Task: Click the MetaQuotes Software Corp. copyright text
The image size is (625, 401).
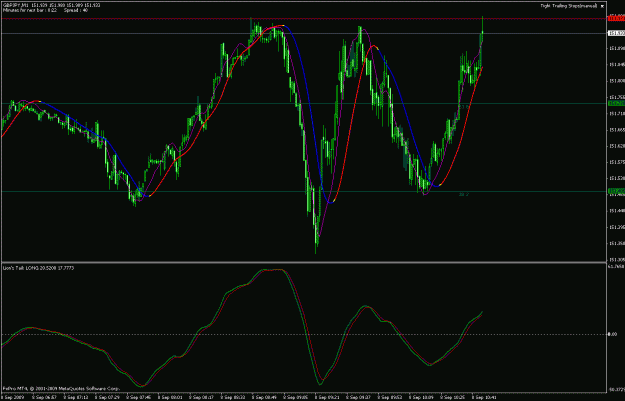Action: click(62, 389)
